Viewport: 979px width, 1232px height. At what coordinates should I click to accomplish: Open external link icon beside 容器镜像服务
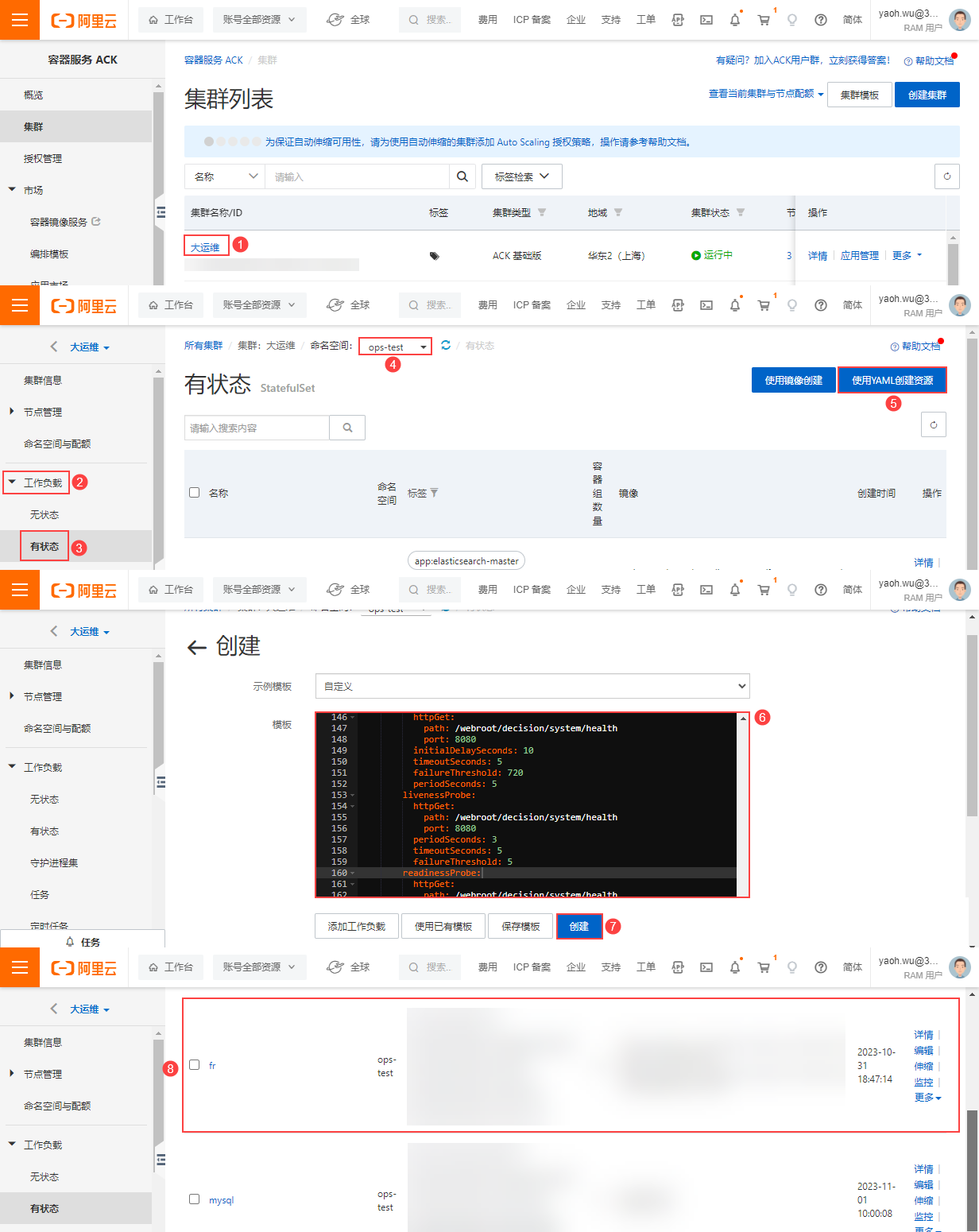(96, 222)
